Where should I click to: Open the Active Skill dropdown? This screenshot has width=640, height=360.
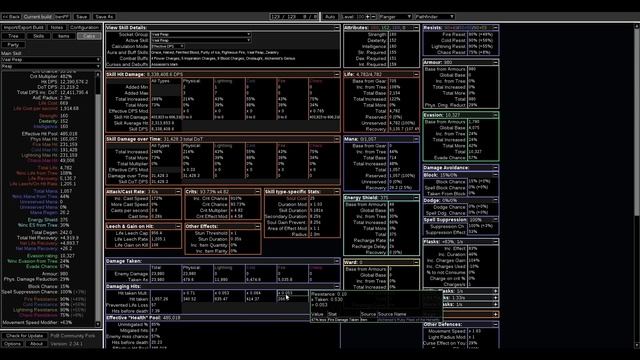[x=200, y=40]
